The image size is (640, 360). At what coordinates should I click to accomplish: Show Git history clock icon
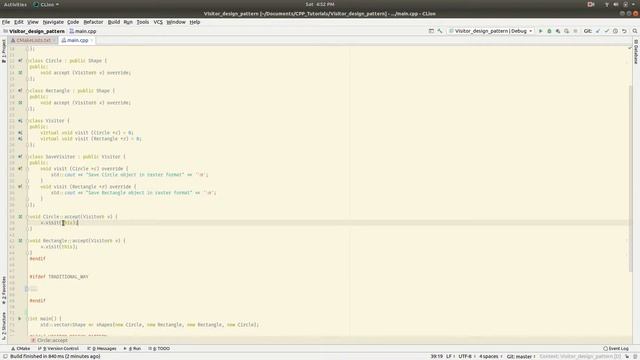[615, 31]
